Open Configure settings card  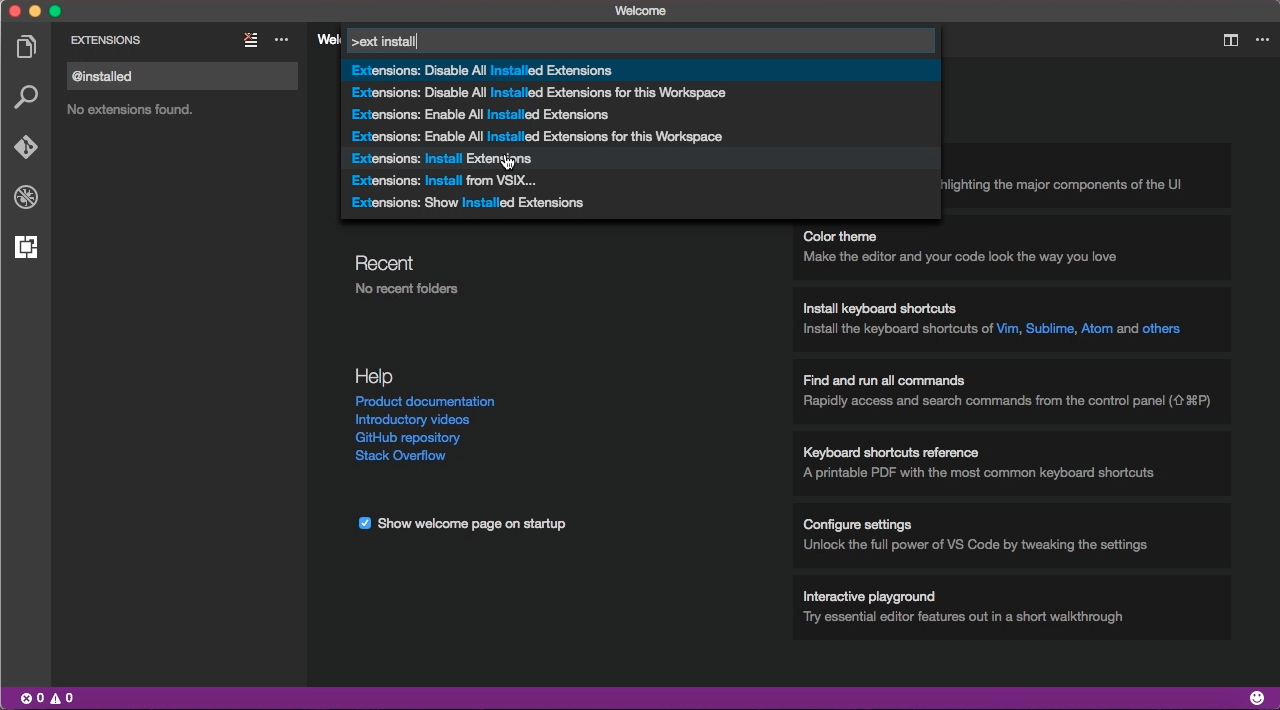tap(1012, 534)
